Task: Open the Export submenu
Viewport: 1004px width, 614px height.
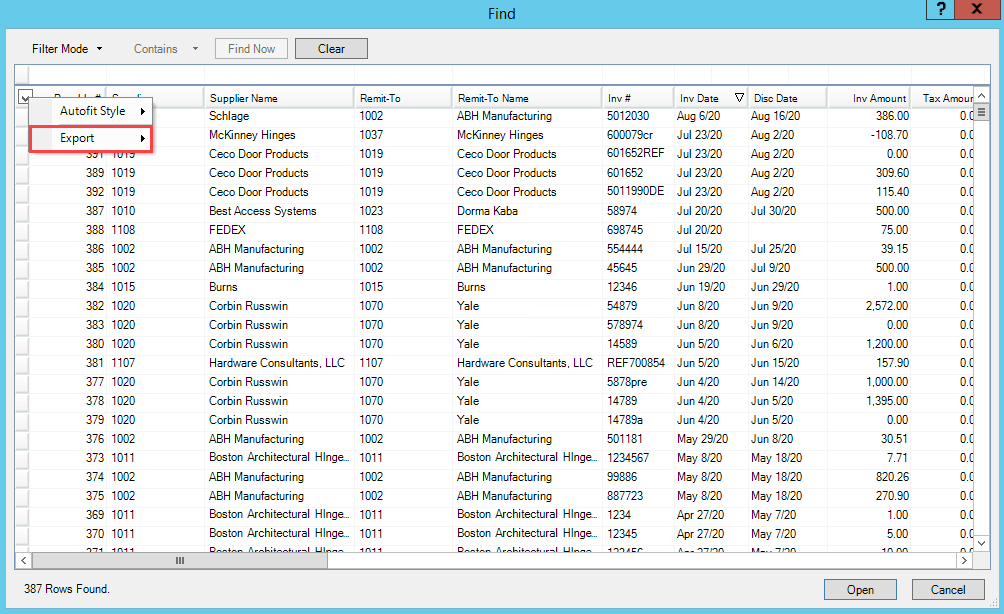Action: tap(91, 138)
